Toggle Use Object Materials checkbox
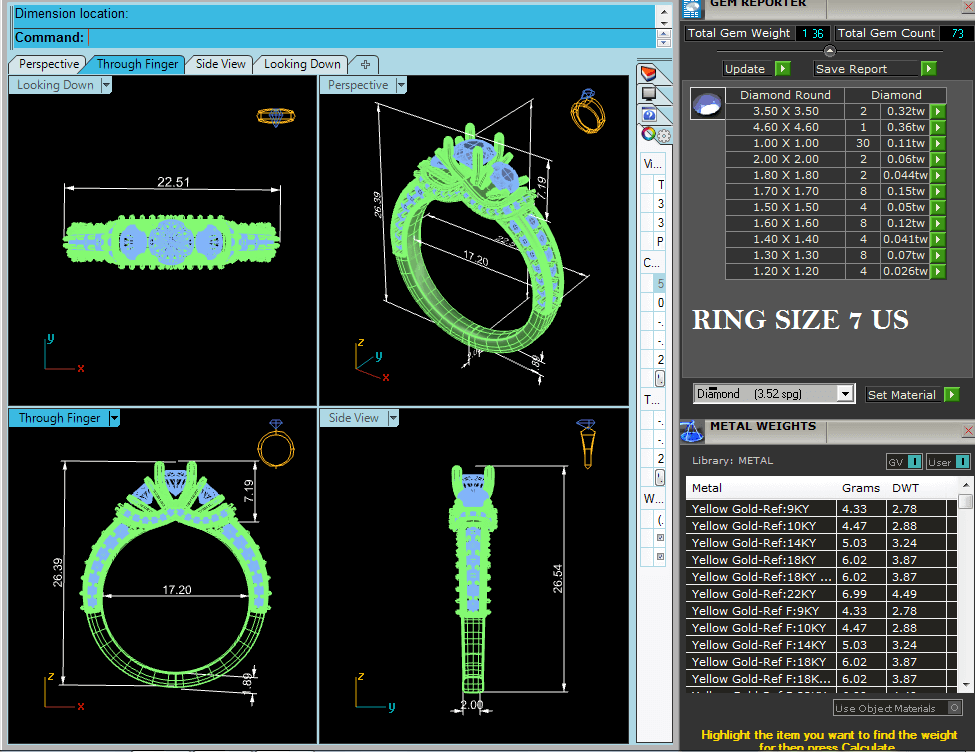This screenshot has width=975, height=752. [955, 708]
